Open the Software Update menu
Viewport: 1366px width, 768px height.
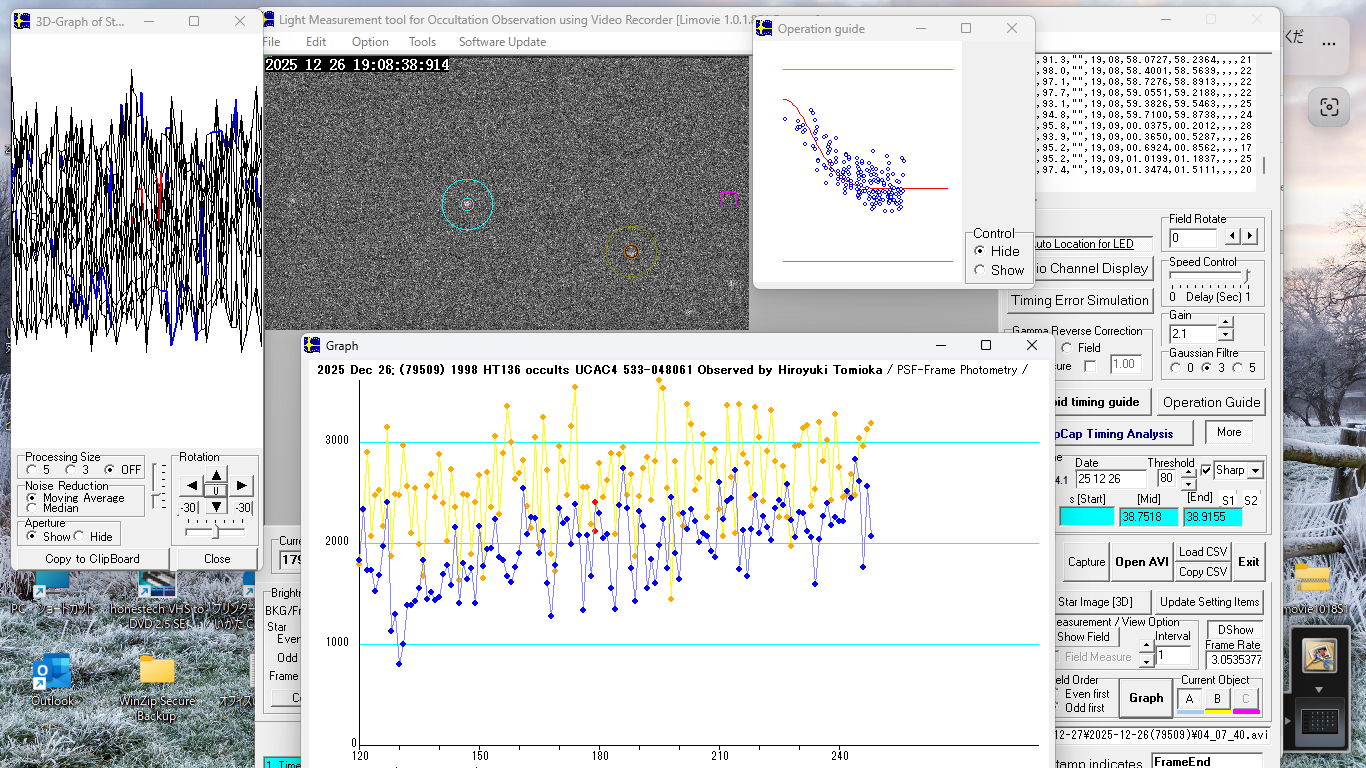pyautogui.click(x=502, y=42)
